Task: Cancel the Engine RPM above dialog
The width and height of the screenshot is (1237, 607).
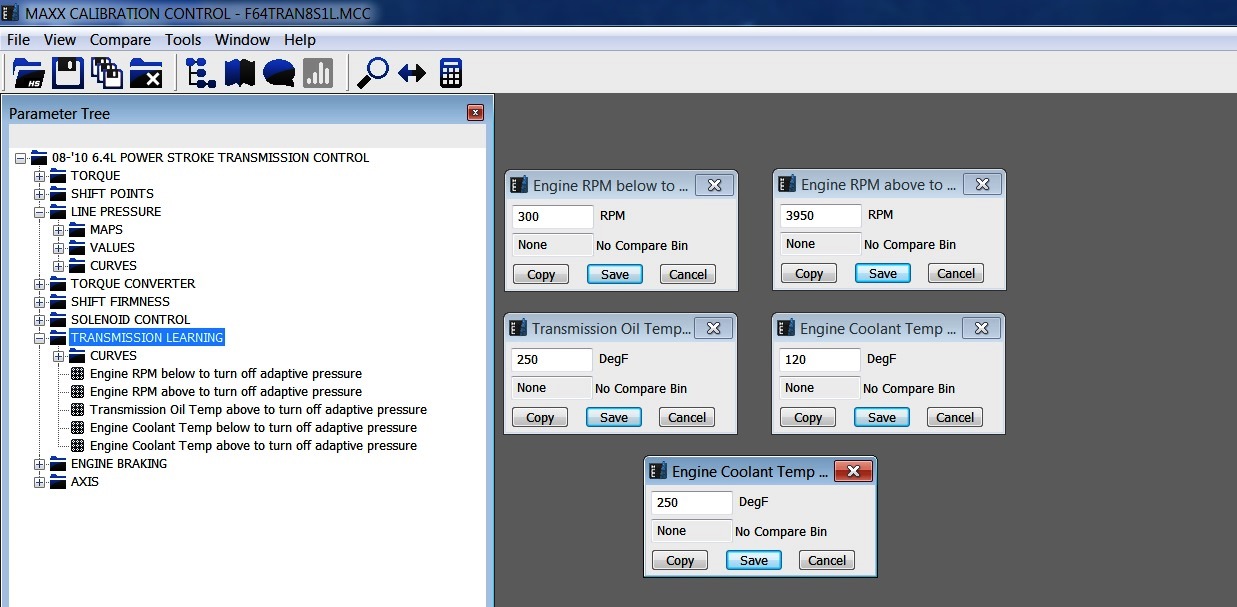Action: [956, 273]
